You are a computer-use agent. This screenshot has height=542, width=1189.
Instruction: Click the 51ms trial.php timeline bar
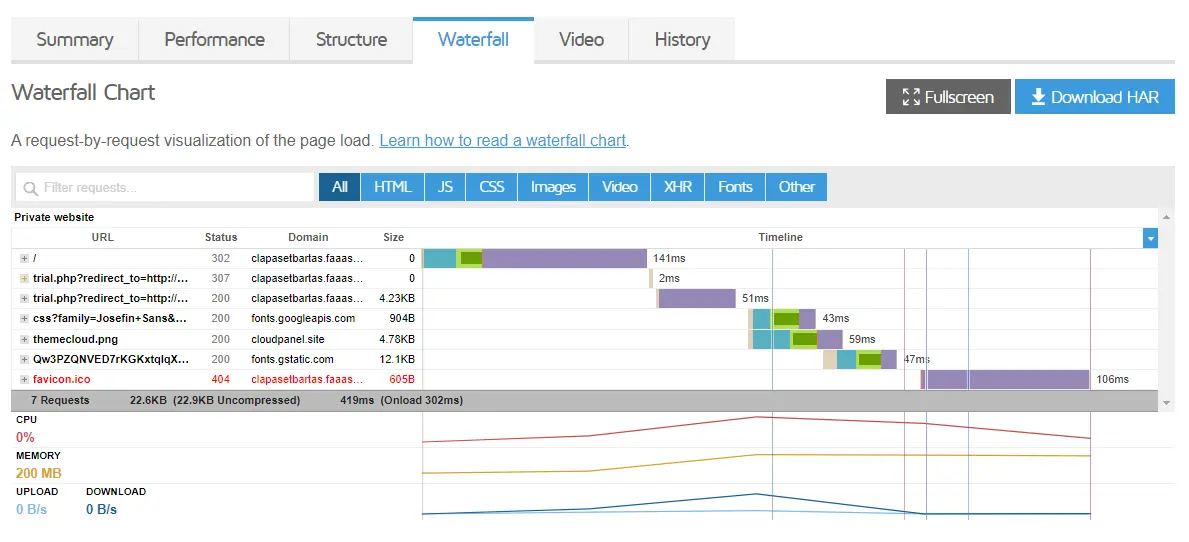[x=696, y=299]
